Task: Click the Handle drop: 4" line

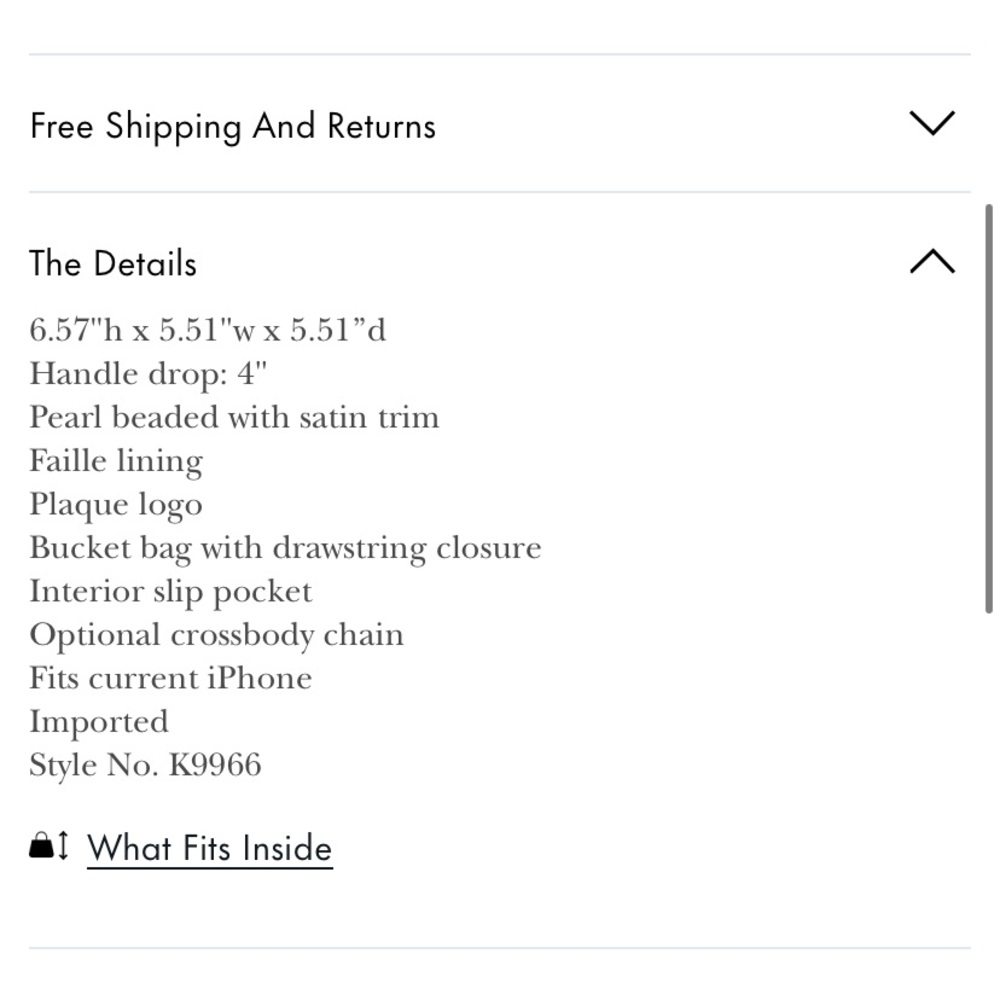Action: point(148,374)
